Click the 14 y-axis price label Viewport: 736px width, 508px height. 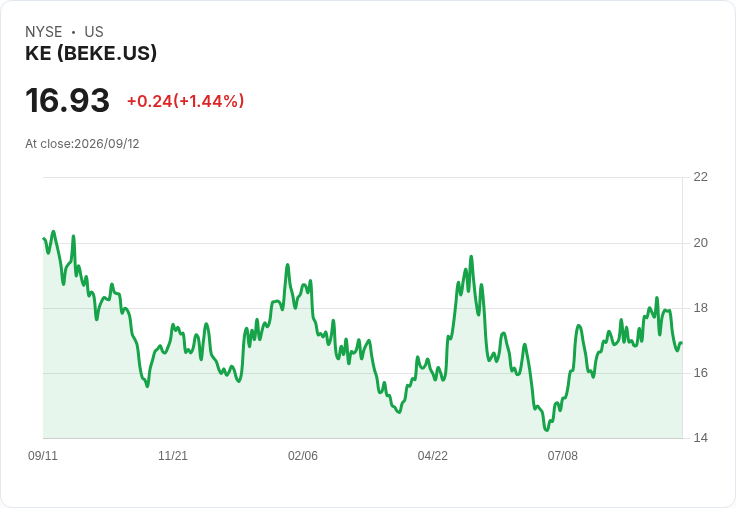[700, 438]
